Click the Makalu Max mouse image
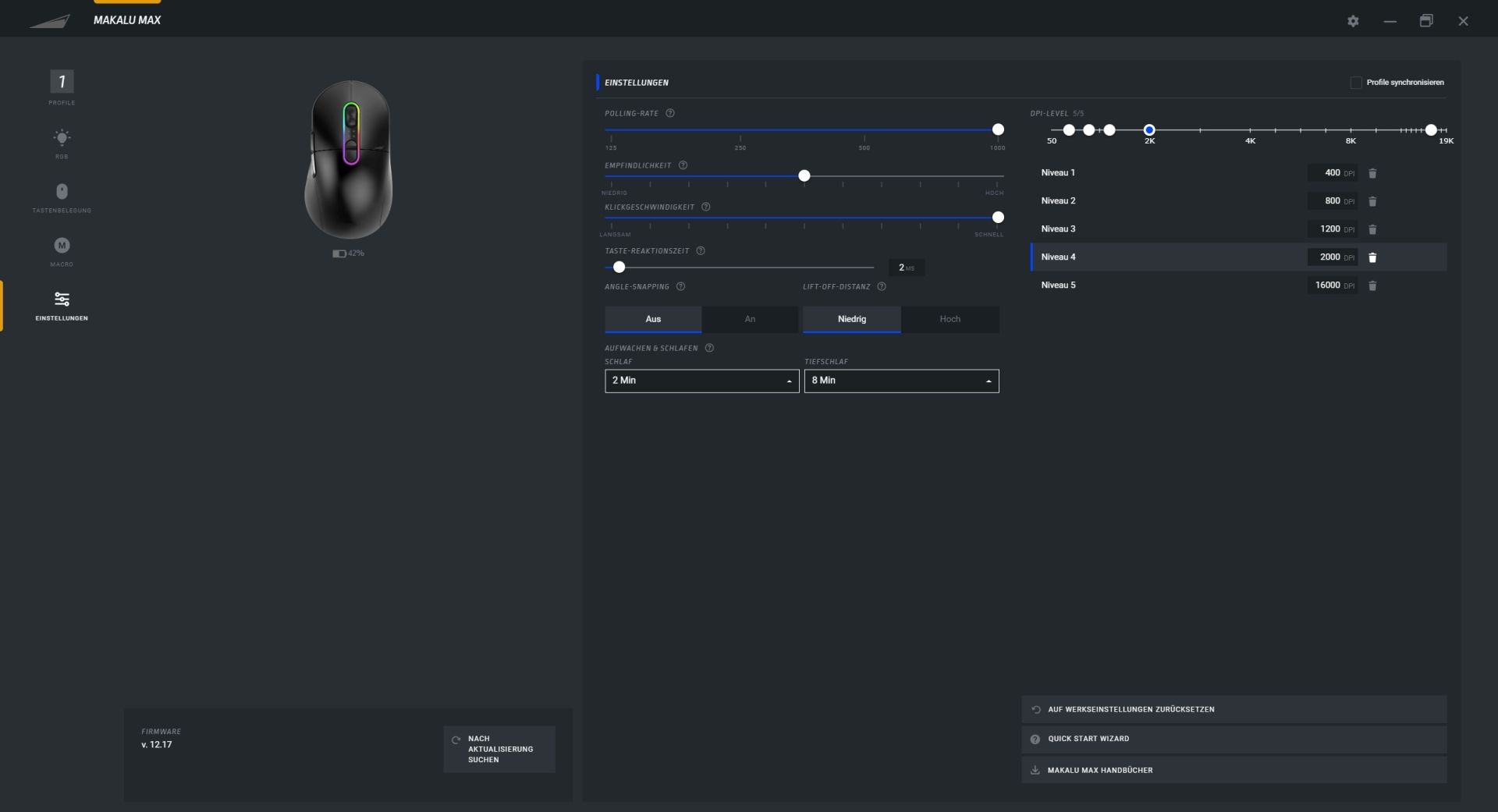 (x=349, y=160)
